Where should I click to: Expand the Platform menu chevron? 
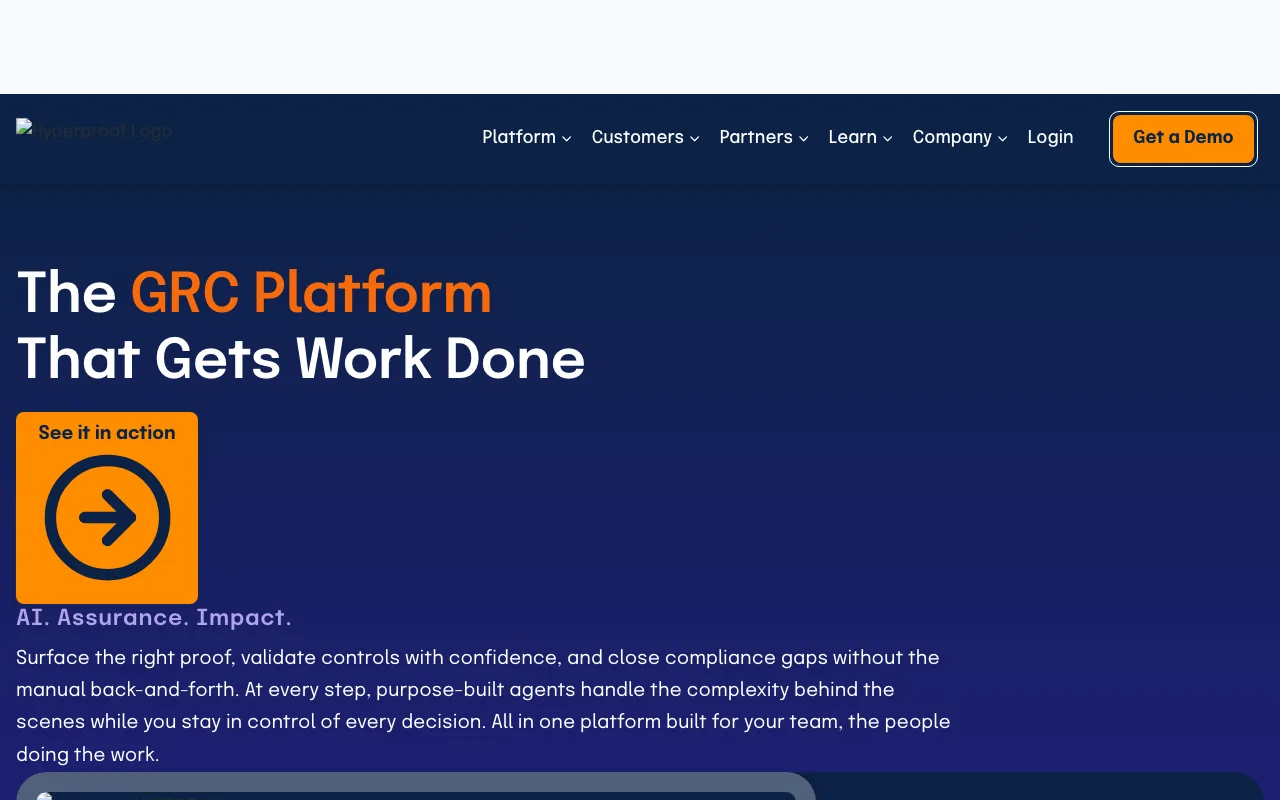point(566,139)
